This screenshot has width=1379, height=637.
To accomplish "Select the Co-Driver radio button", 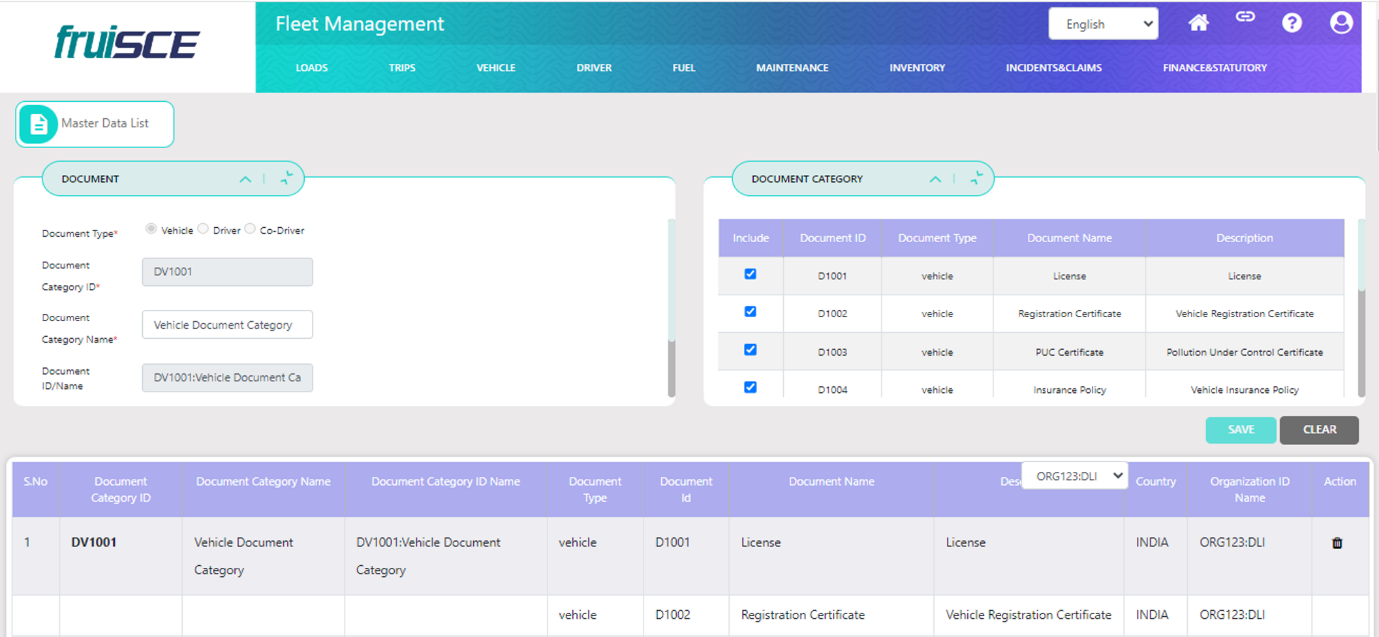I will click(x=250, y=229).
